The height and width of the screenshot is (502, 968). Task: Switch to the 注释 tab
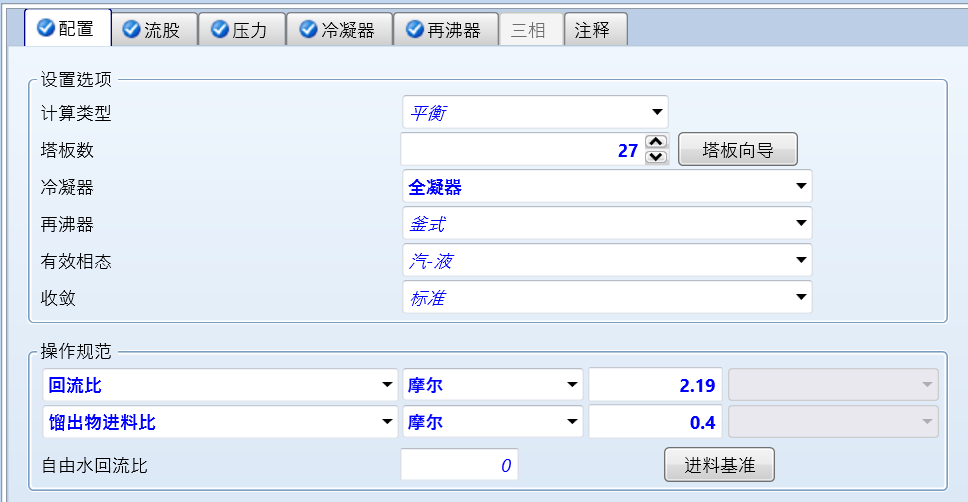[595, 30]
